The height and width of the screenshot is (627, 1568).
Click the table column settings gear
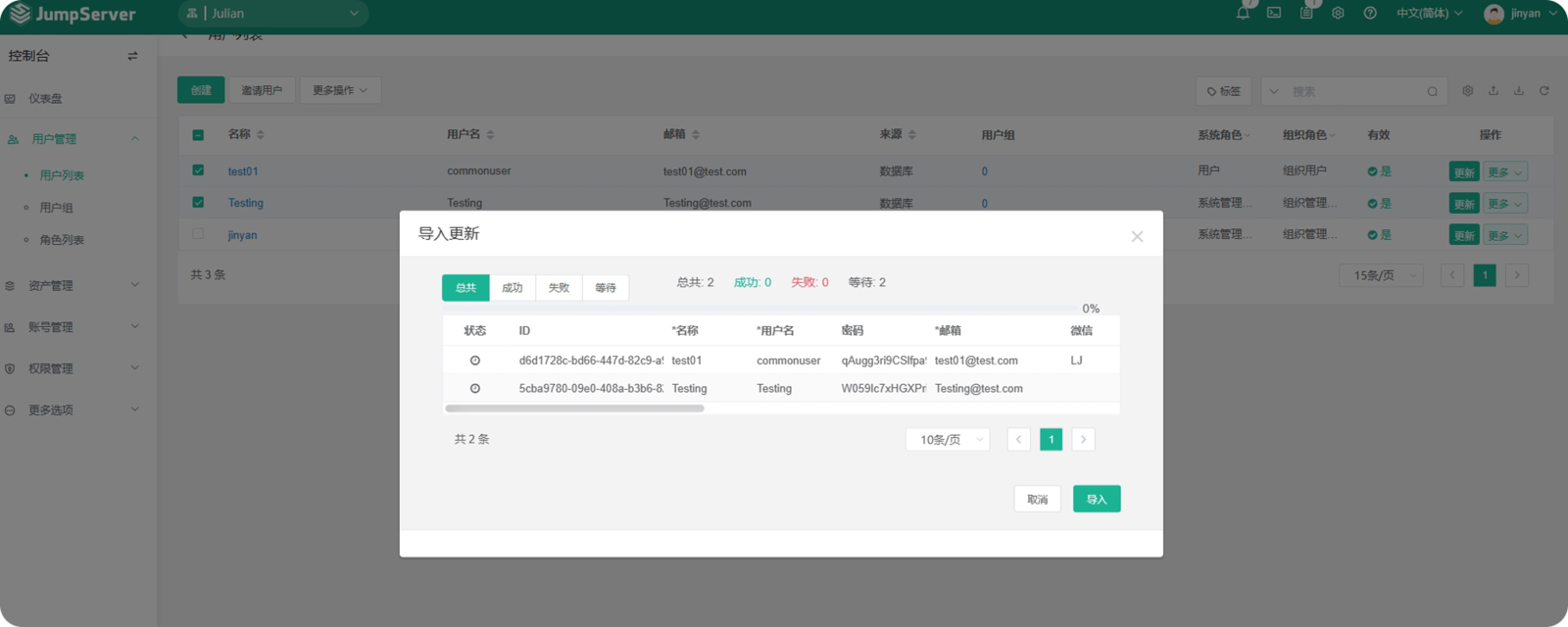1467,91
